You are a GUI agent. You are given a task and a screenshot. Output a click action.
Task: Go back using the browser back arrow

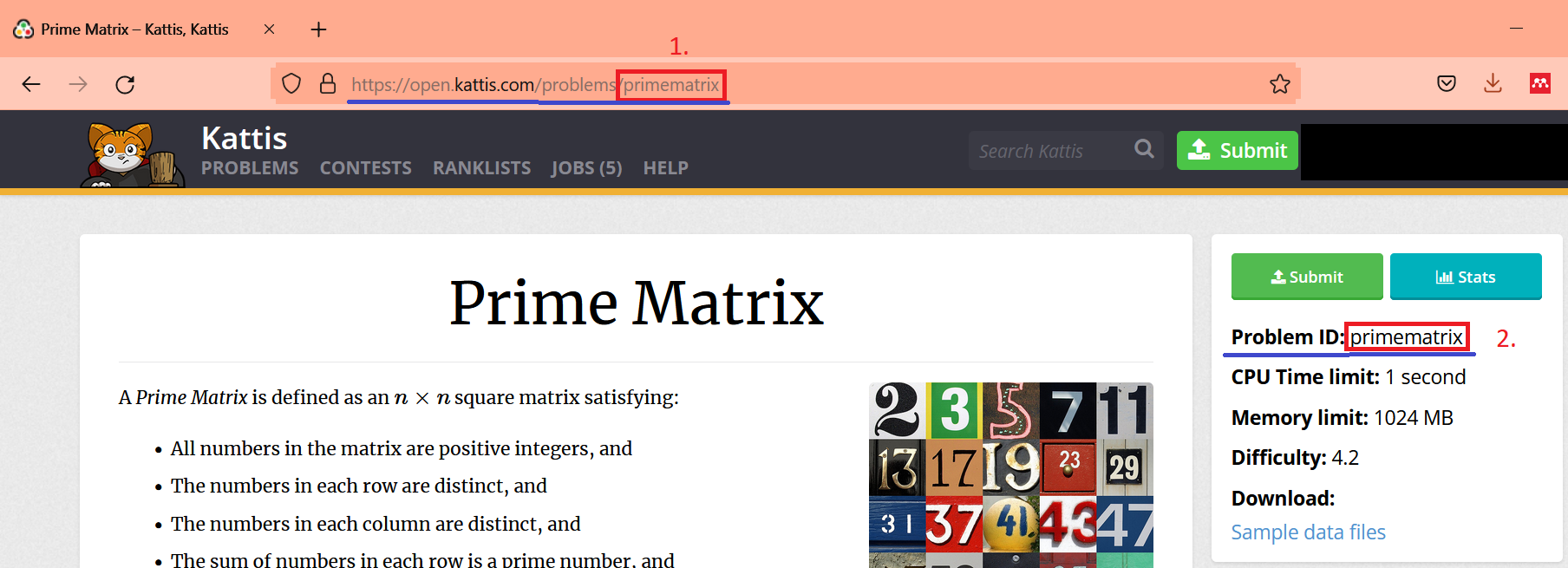(x=31, y=84)
